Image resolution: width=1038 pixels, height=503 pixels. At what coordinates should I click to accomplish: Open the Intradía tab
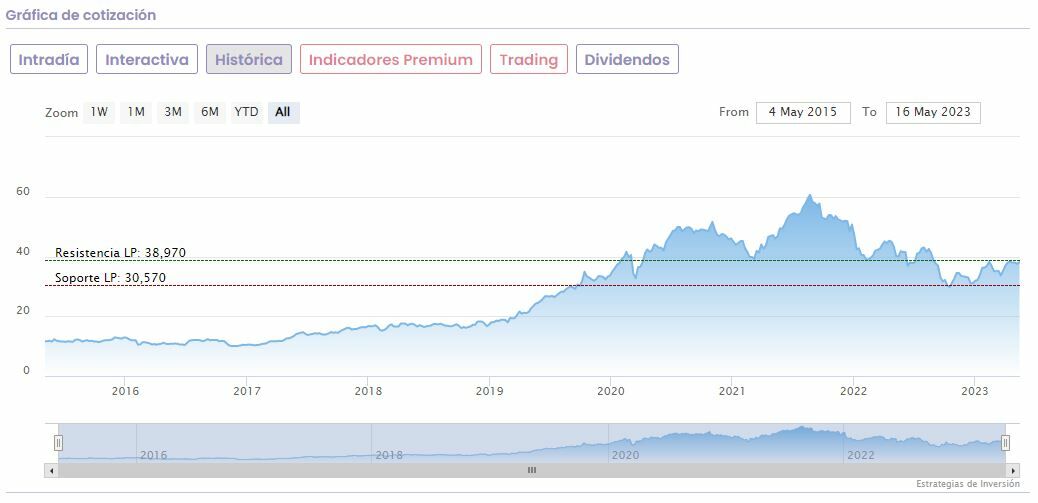tap(49, 59)
